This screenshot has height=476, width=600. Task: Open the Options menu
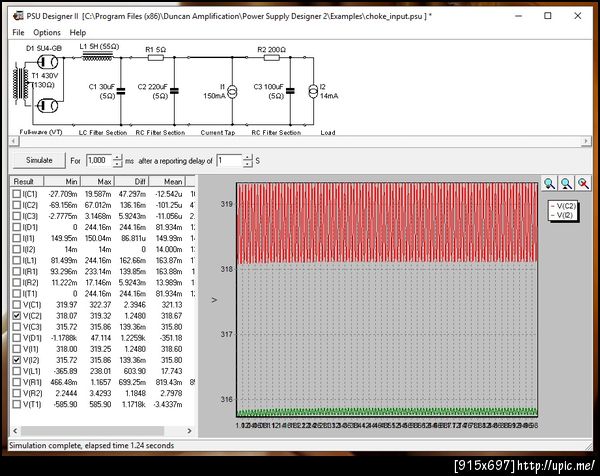[47, 33]
